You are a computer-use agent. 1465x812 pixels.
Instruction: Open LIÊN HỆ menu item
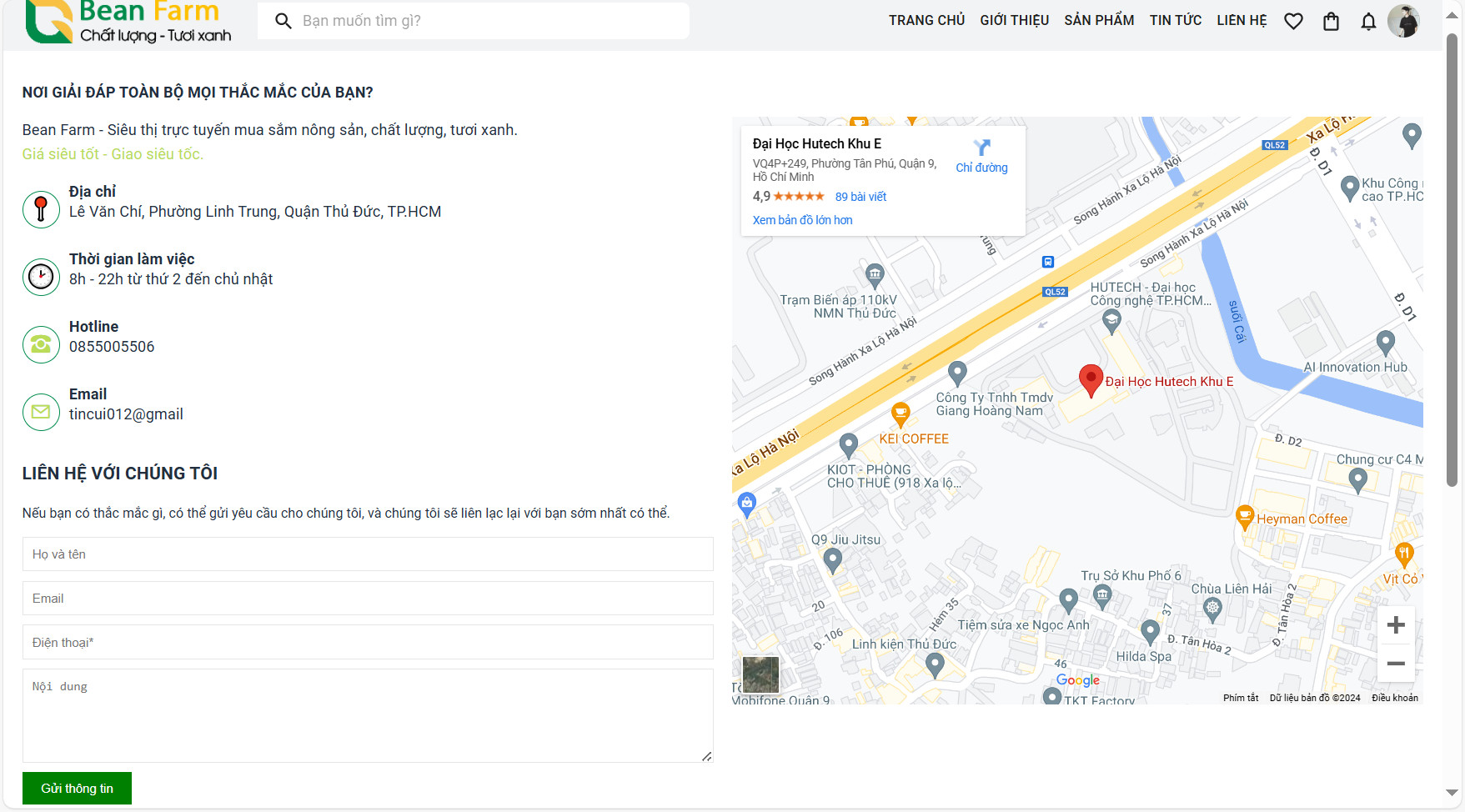[x=1242, y=21]
